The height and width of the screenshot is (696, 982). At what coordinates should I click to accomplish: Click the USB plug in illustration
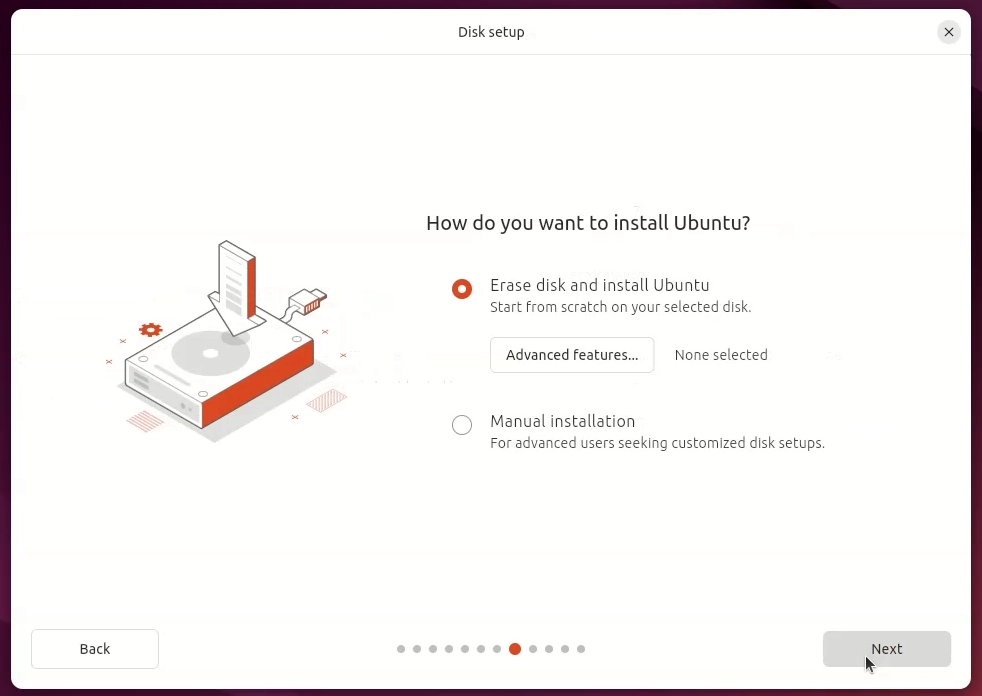308,301
